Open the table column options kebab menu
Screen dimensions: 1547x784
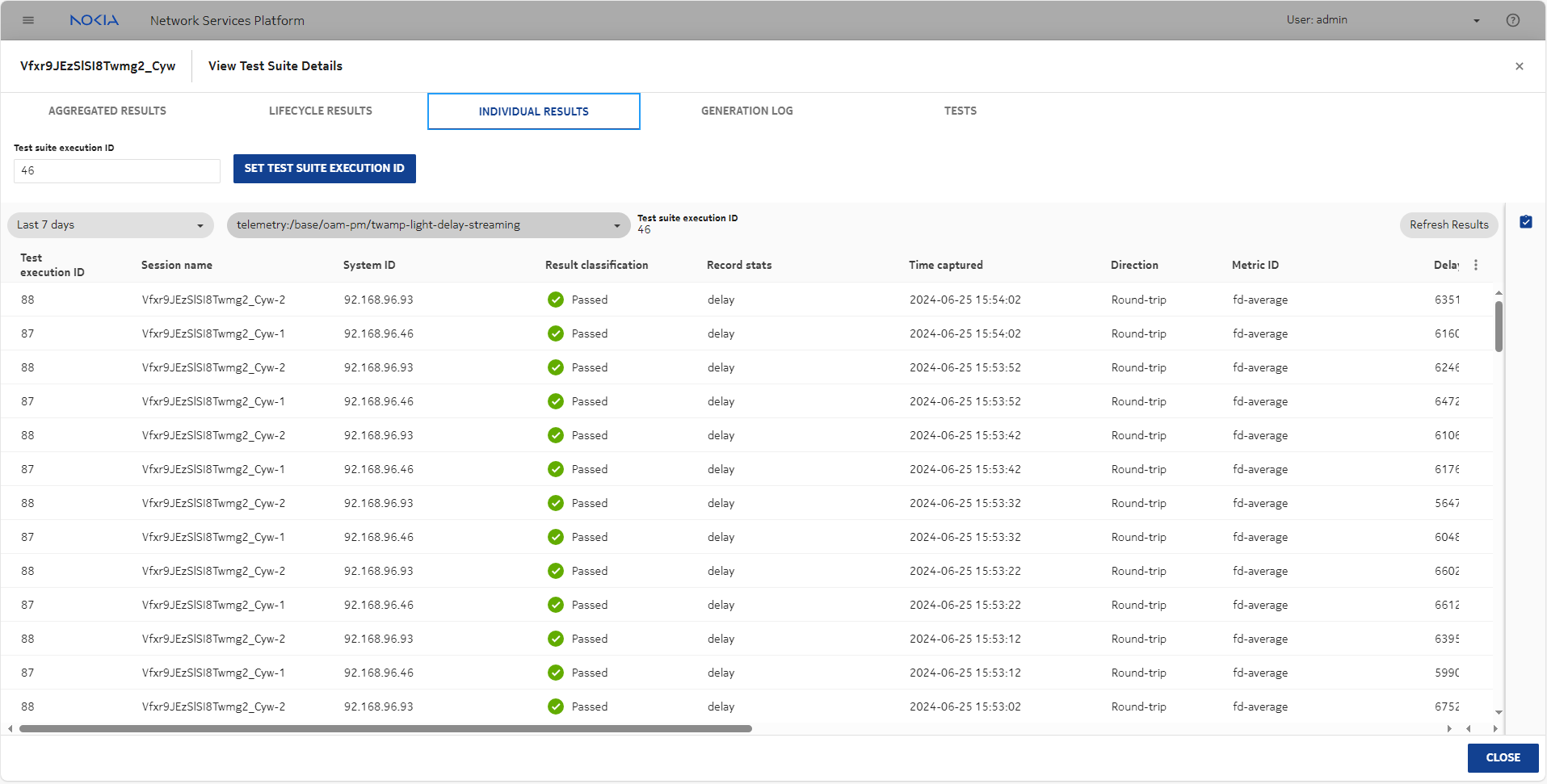pos(1475,265)
